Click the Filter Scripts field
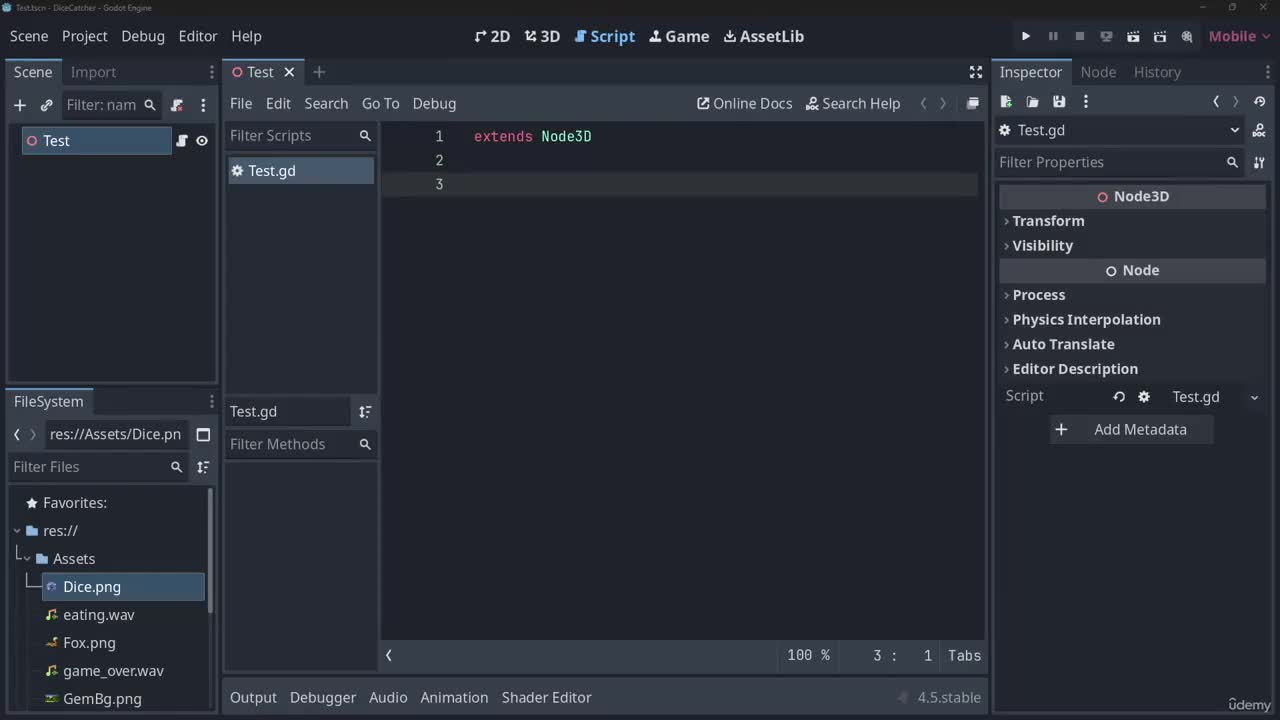This screenshot has height=720, width=1280. point(300,136)
